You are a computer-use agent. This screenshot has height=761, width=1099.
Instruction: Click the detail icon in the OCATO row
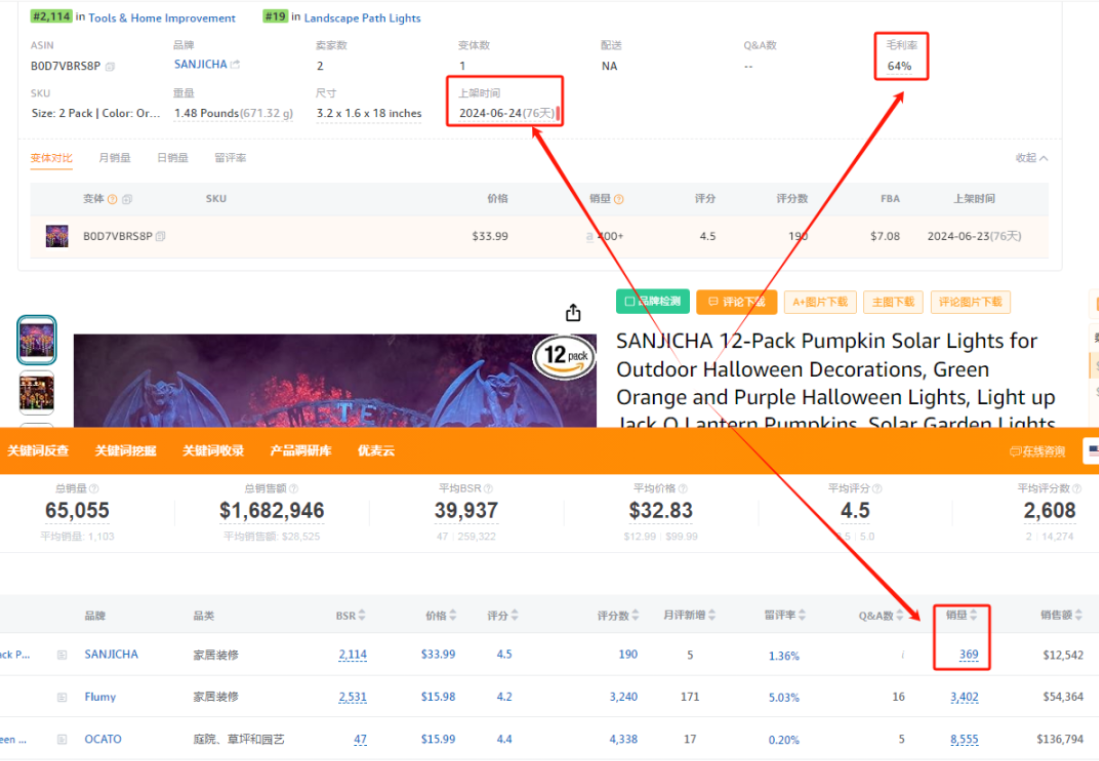(62, 739)
